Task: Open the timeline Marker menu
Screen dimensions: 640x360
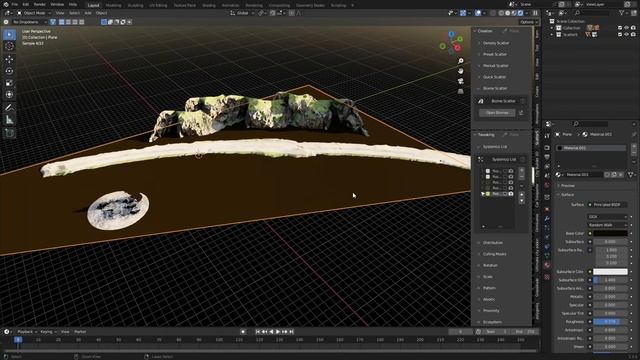Action: coord(80,332)
